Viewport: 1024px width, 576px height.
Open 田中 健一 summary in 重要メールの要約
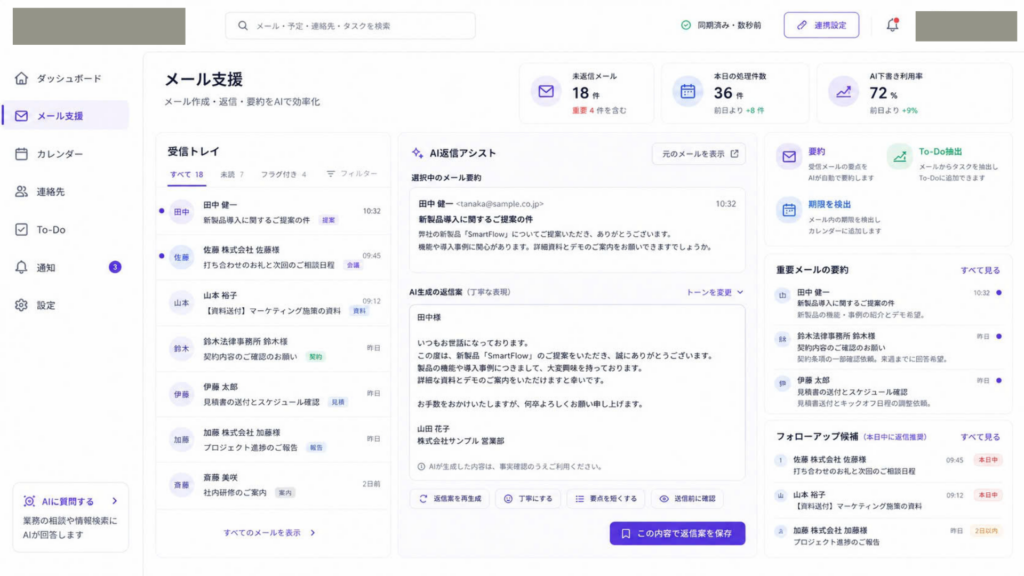pyautogui.click(x=888, y=304)
